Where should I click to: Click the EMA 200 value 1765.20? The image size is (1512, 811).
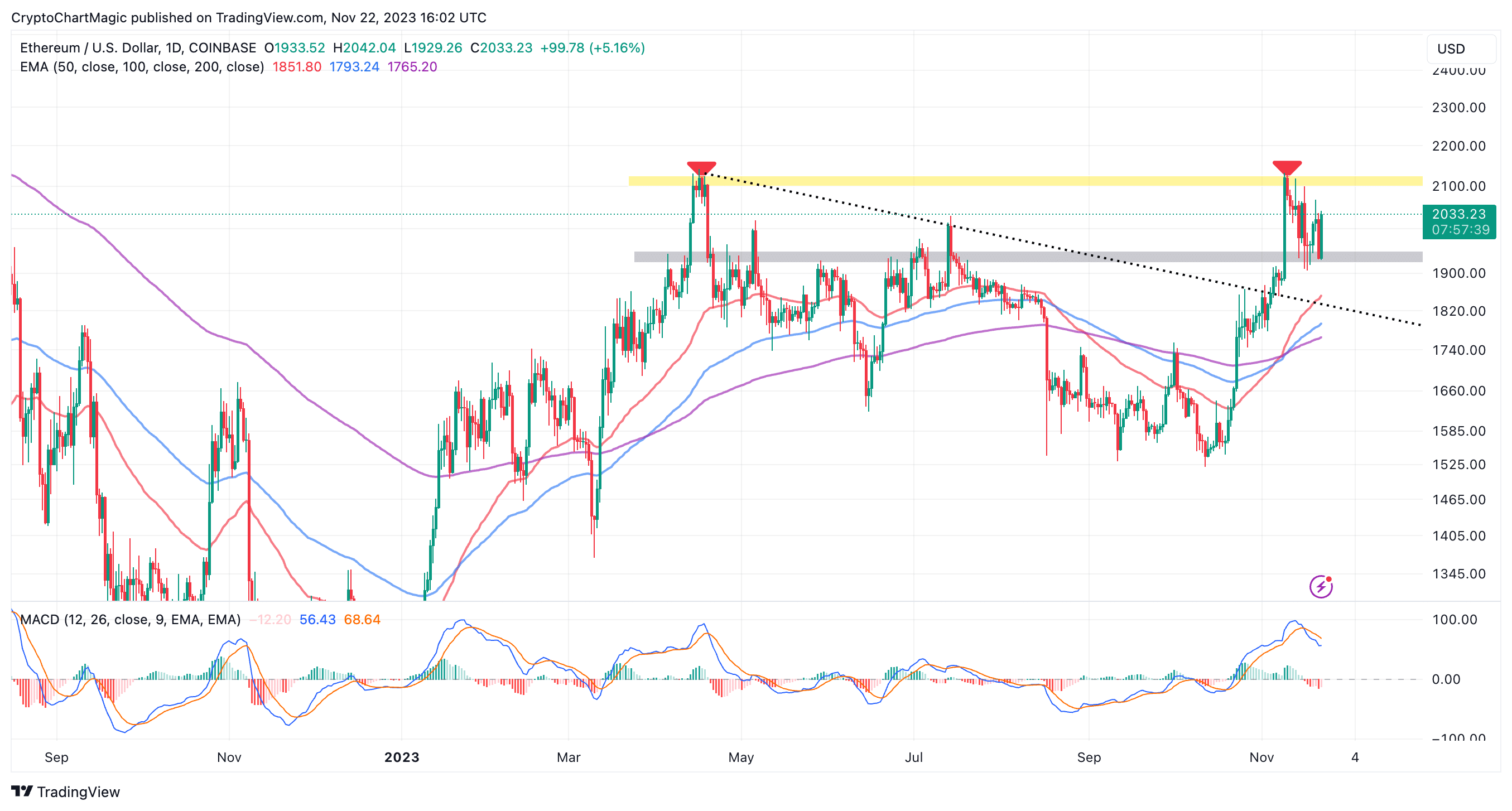(x=412, y=66)
